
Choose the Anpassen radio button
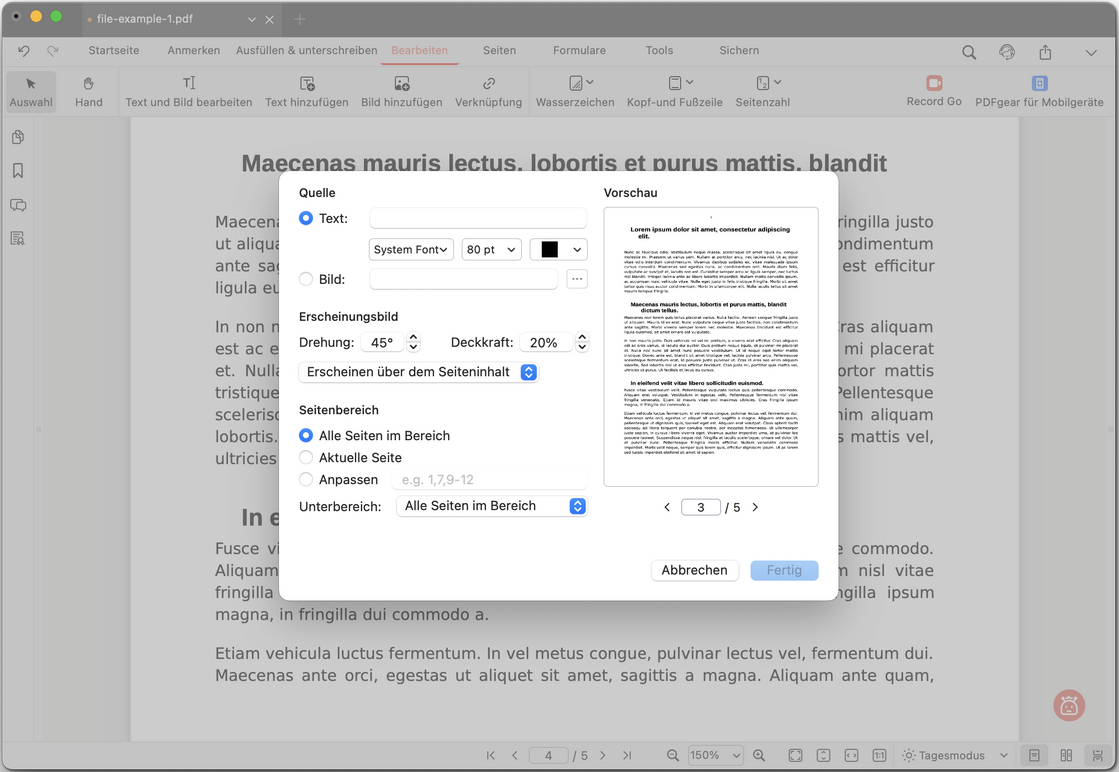(x=306, y=480)
